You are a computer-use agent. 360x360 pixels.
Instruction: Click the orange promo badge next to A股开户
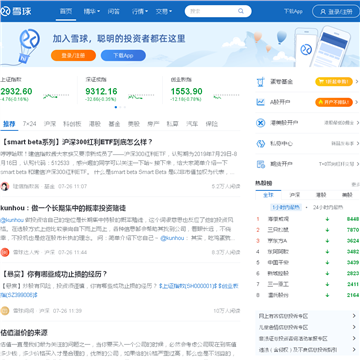(x=334, y=102)
